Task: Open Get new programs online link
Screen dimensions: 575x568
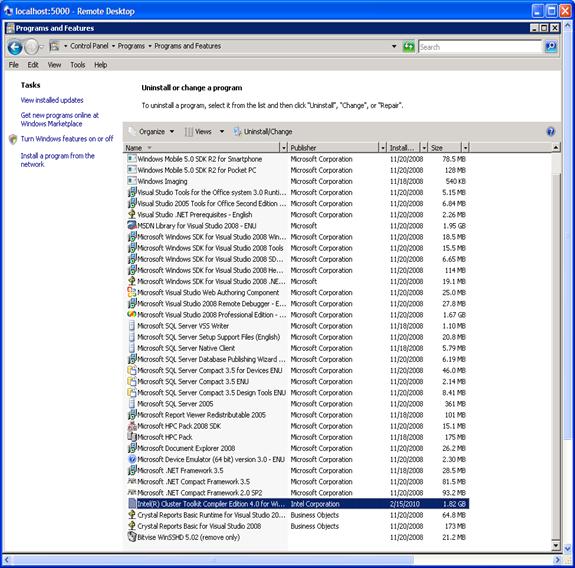Action: tap(59, 120)
